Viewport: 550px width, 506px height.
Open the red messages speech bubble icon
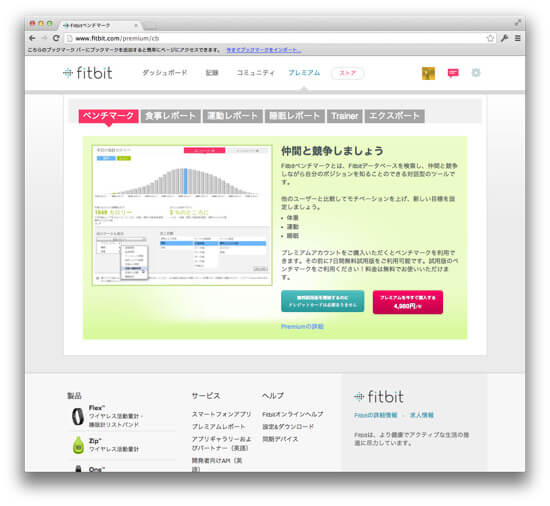point(453,73)
